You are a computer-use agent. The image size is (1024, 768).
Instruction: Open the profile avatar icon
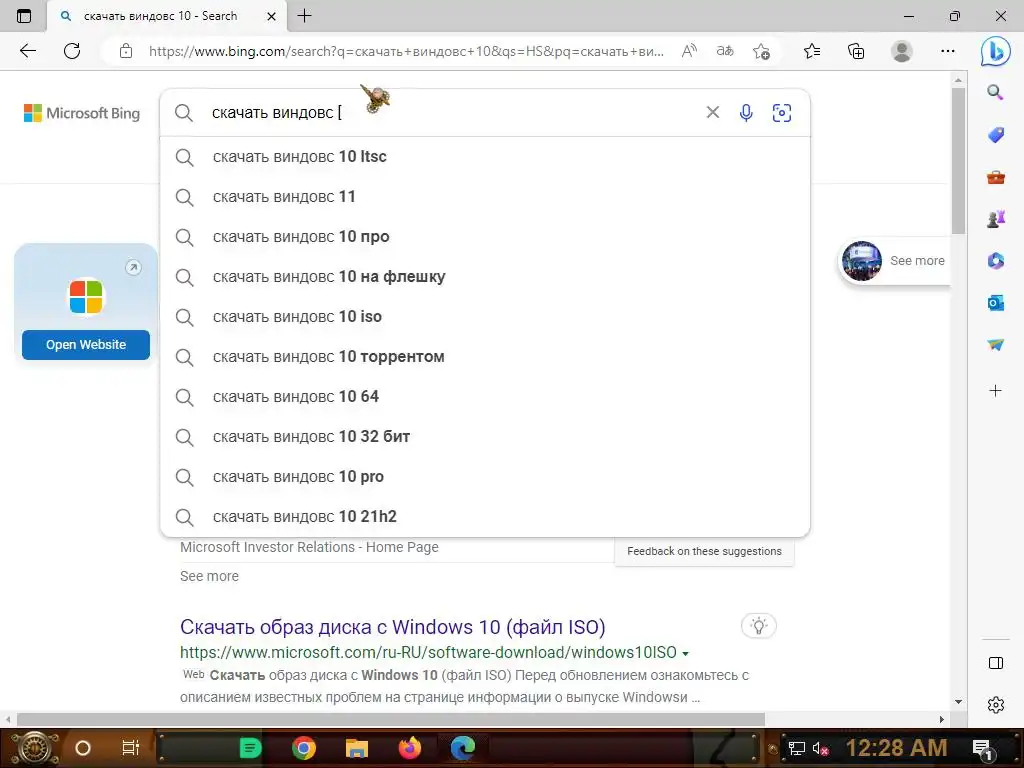[x=902, y=51]
